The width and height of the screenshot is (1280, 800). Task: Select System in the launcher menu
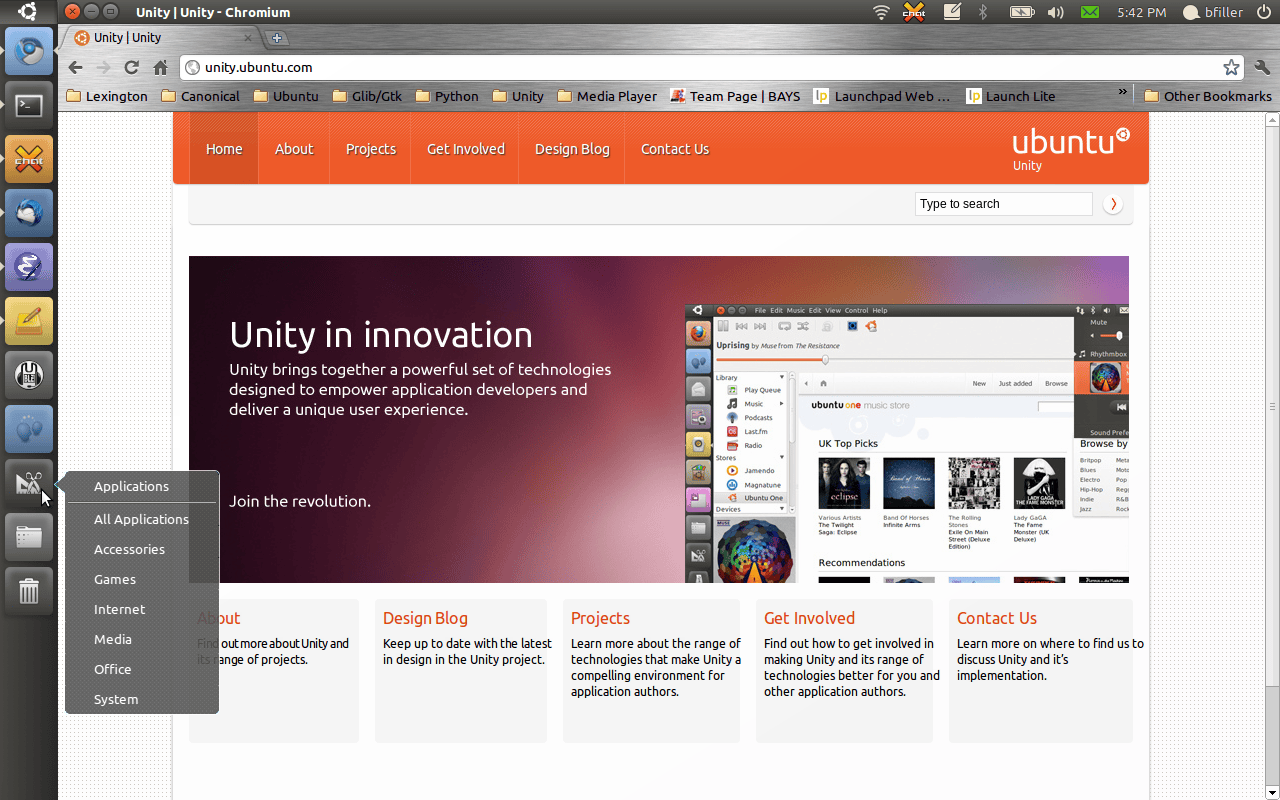(141, 699)
